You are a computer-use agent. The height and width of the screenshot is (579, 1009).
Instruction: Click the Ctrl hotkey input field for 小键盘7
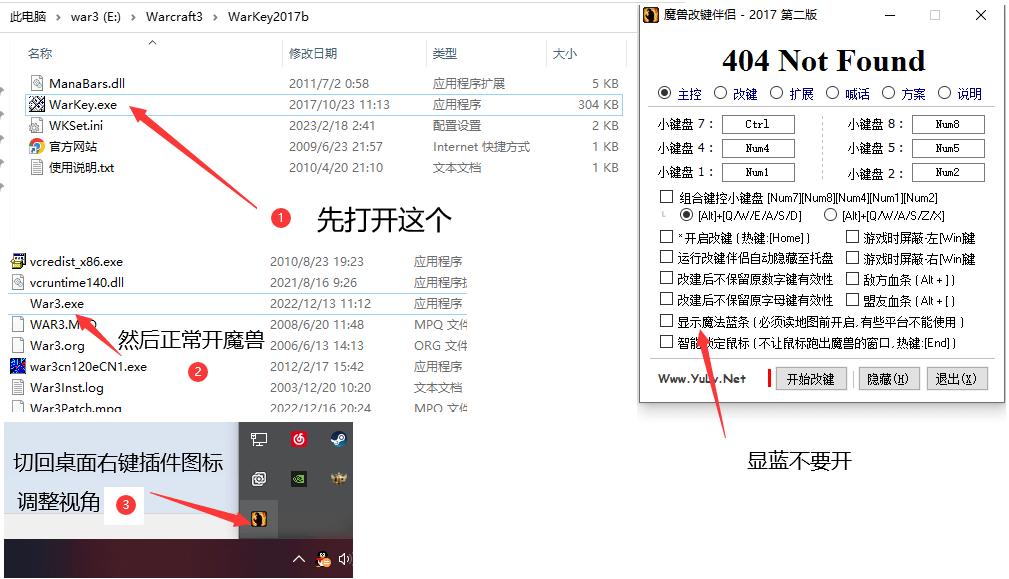[758, 124]
